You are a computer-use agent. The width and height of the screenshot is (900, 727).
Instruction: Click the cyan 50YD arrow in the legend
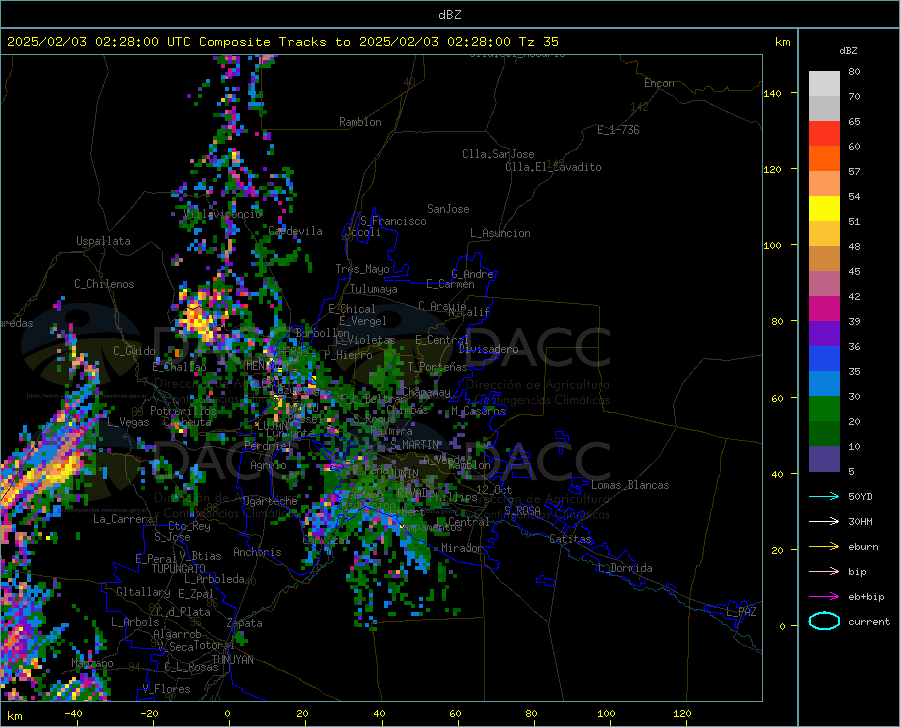point(824,496)
